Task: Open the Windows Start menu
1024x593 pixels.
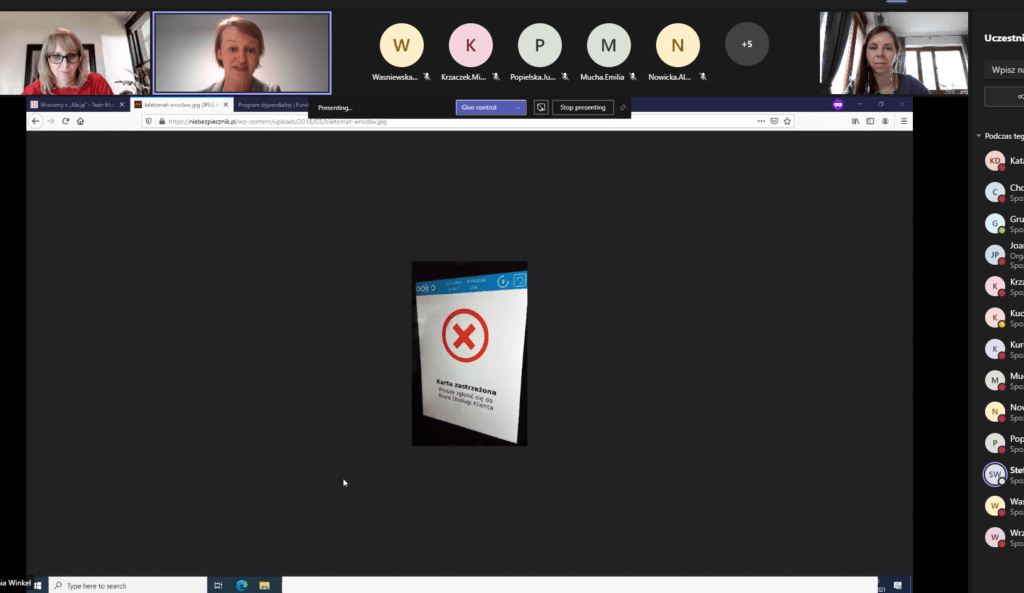Action: coord(38,586)
